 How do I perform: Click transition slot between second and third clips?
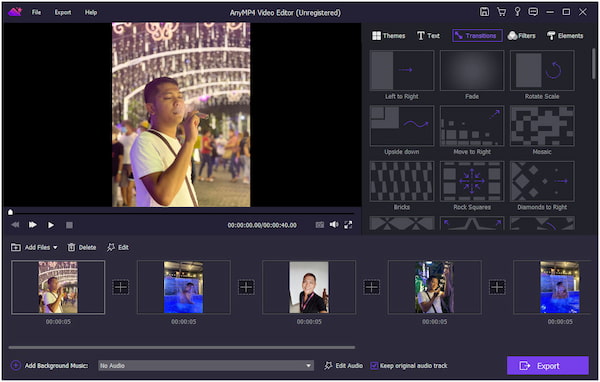pos(246,287)
